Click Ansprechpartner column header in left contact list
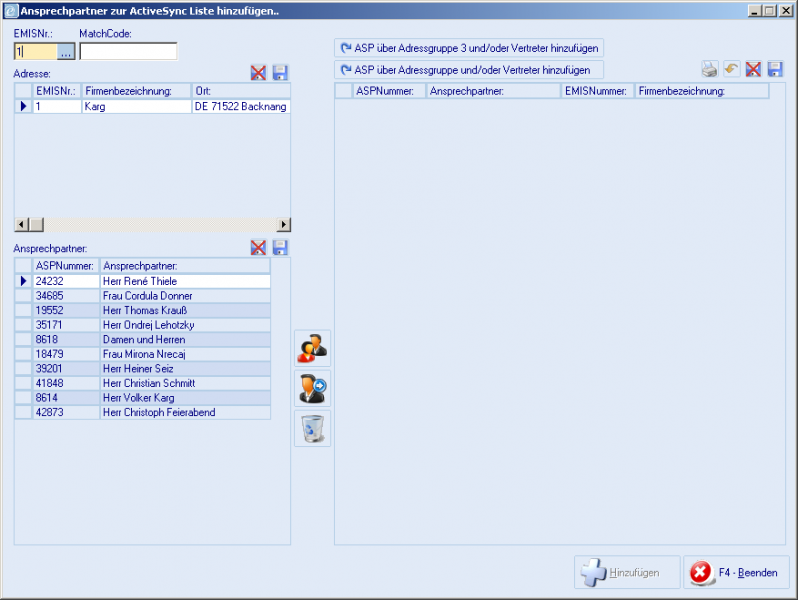This screenshot has width=798, height=600. tap(185, 266)
